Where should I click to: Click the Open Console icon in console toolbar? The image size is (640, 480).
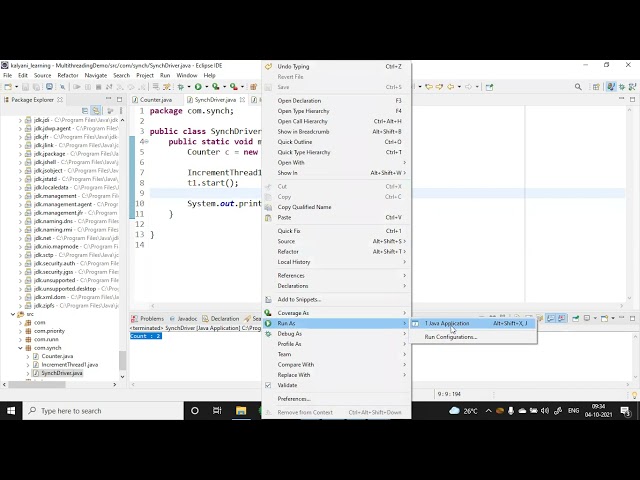(604, 318)
